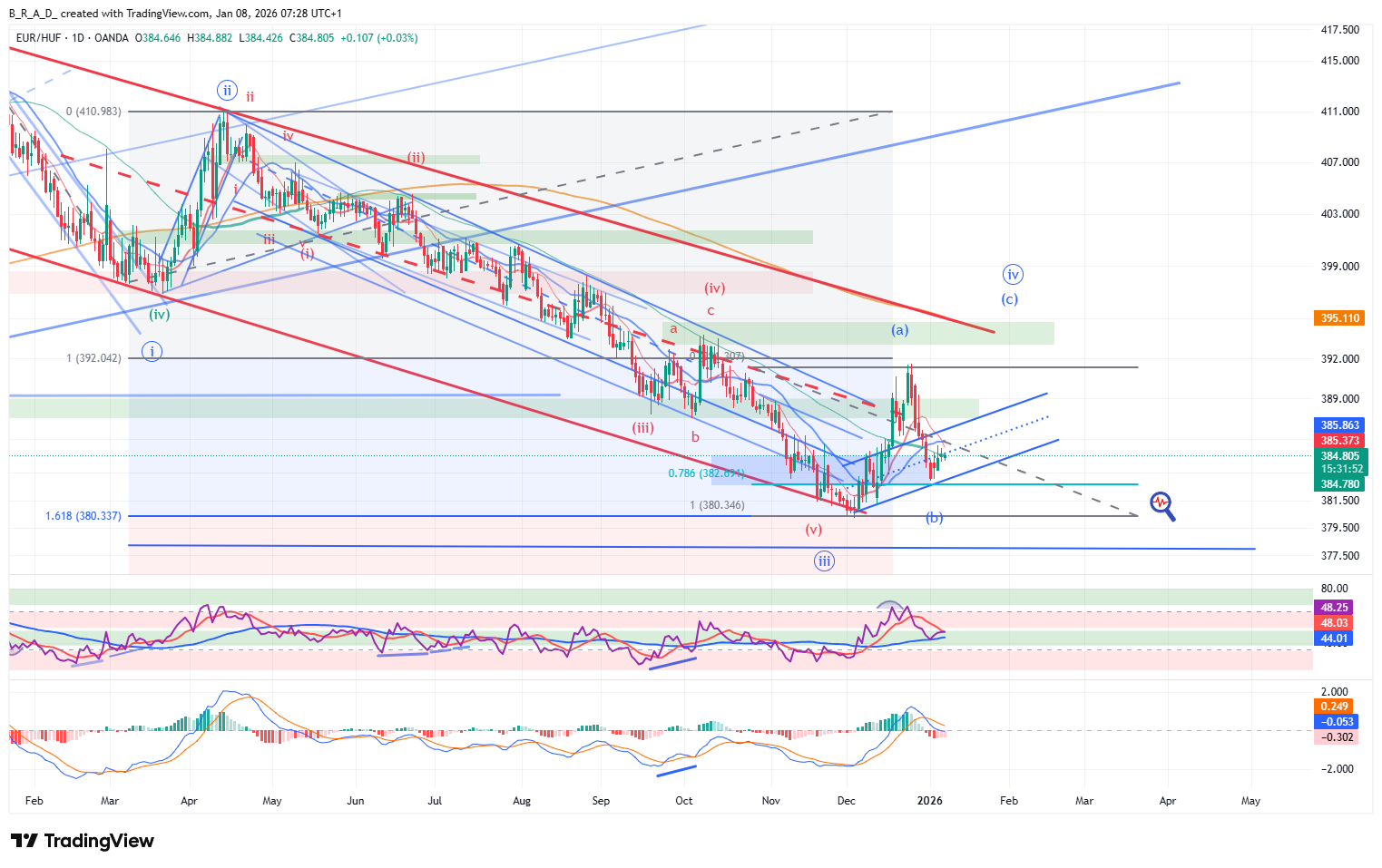
Task: Click the purple 48.25 RSI value label
Action: click(x=1334, y=608)
